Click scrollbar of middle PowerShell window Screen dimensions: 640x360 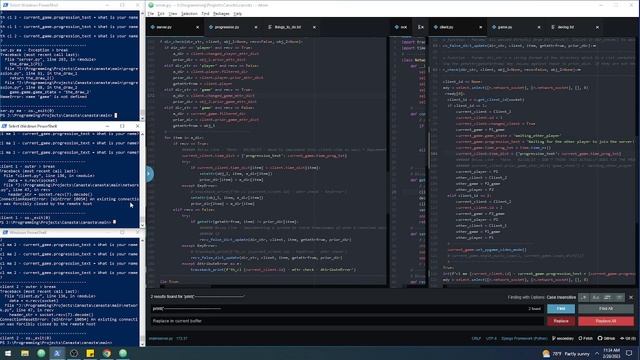click(142, 179)
